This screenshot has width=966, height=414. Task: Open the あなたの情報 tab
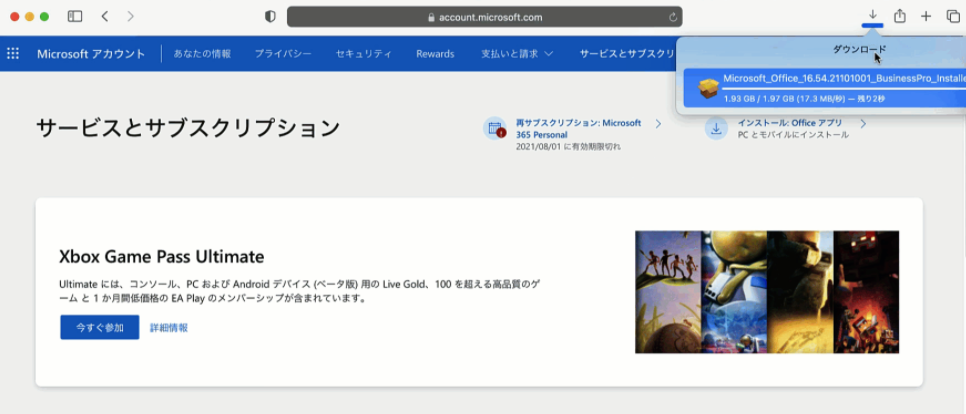click(x=202, y=54)
